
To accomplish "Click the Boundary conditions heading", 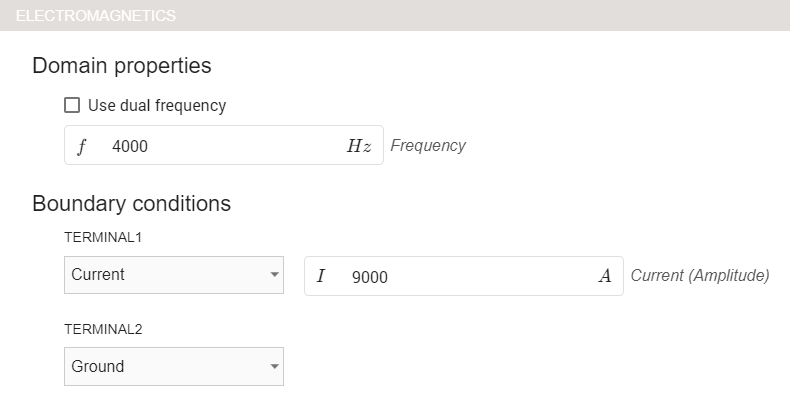I will (x=132, y=204).
